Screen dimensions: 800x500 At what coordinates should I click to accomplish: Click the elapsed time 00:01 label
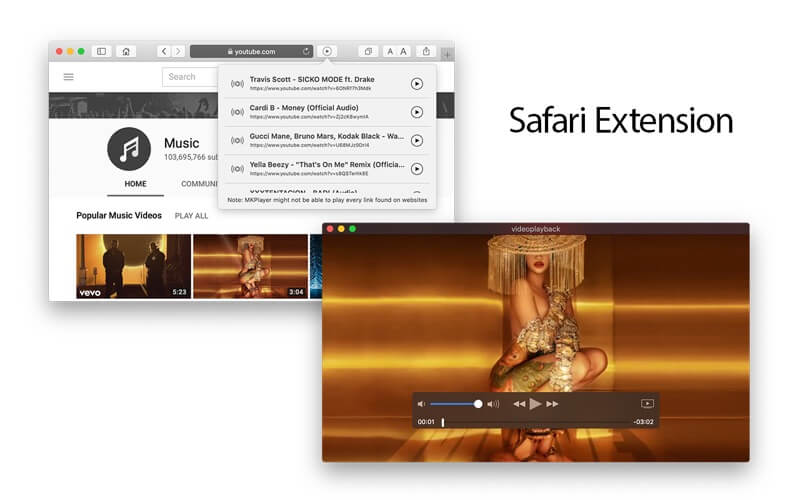pos(426,422)
